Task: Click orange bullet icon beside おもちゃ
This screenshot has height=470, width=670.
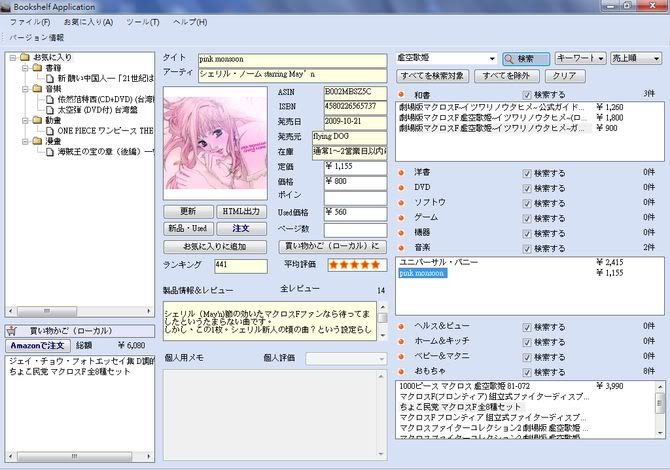Action: click(401, 371)
